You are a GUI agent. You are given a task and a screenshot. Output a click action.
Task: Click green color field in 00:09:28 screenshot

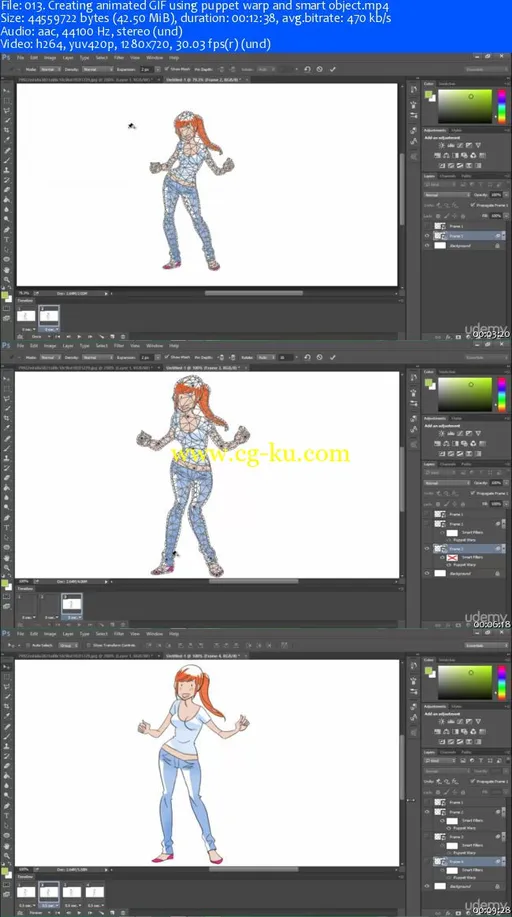pos(465,683)
